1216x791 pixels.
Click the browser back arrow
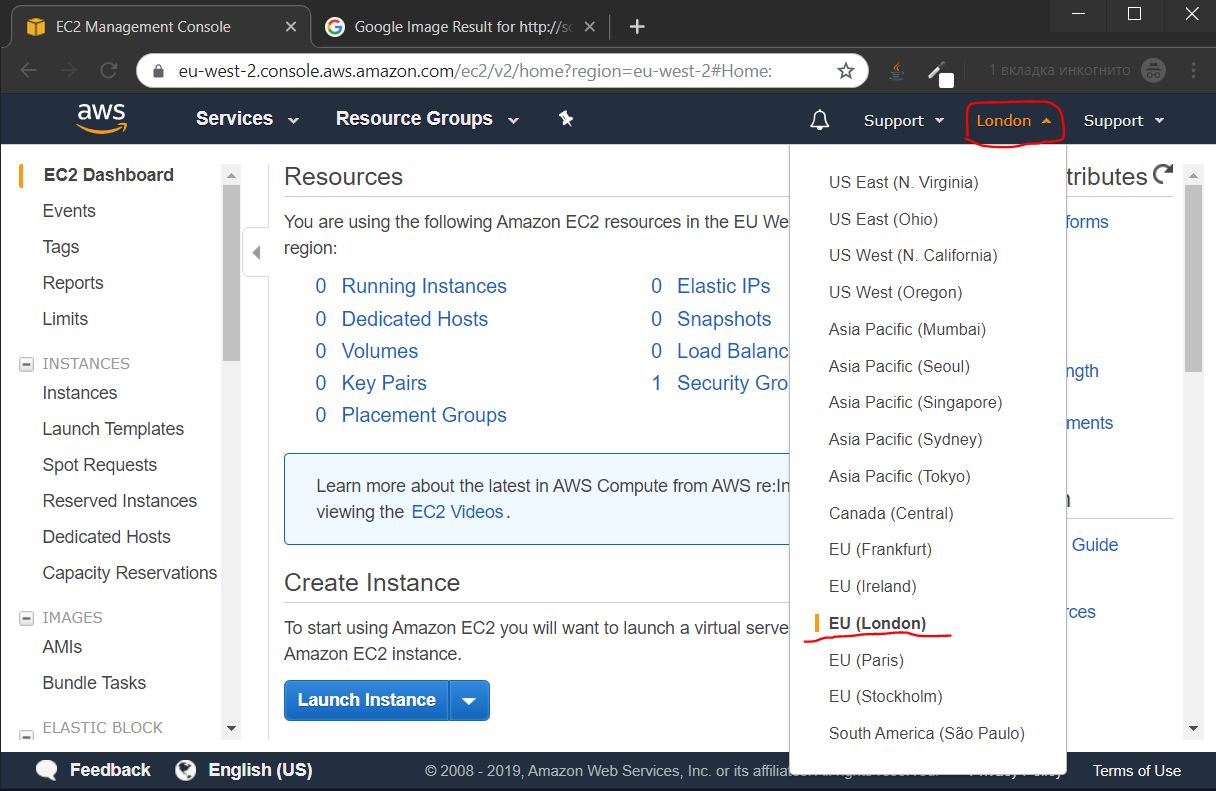click(x=27, y=71)
